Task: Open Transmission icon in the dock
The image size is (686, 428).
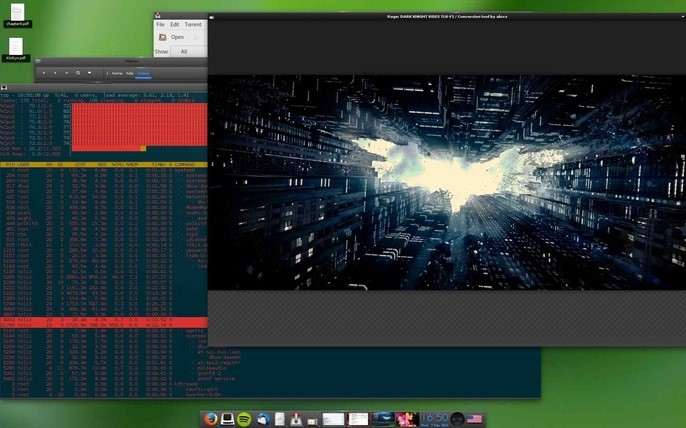Action: [296, 419]
